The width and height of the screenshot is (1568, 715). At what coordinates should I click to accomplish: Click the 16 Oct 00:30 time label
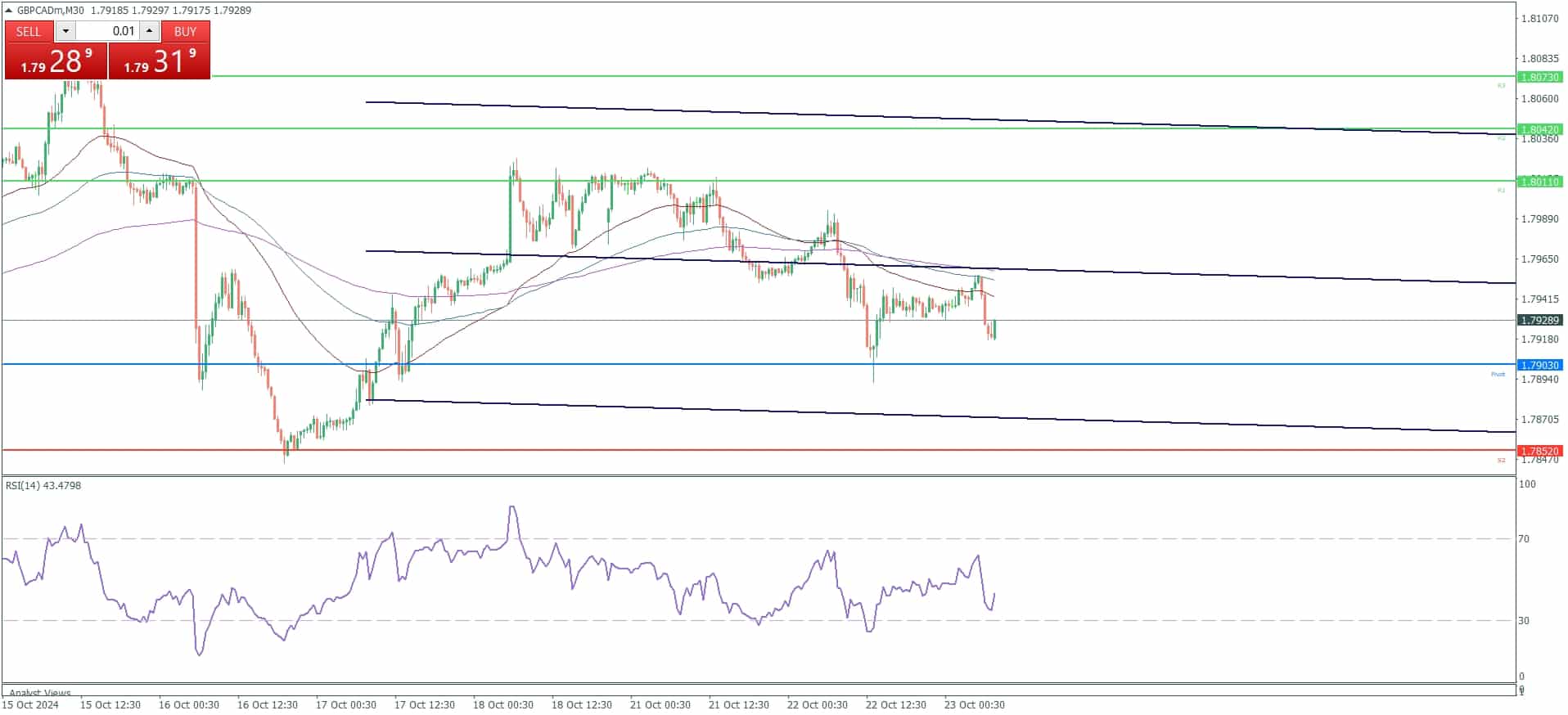(189, 705)
